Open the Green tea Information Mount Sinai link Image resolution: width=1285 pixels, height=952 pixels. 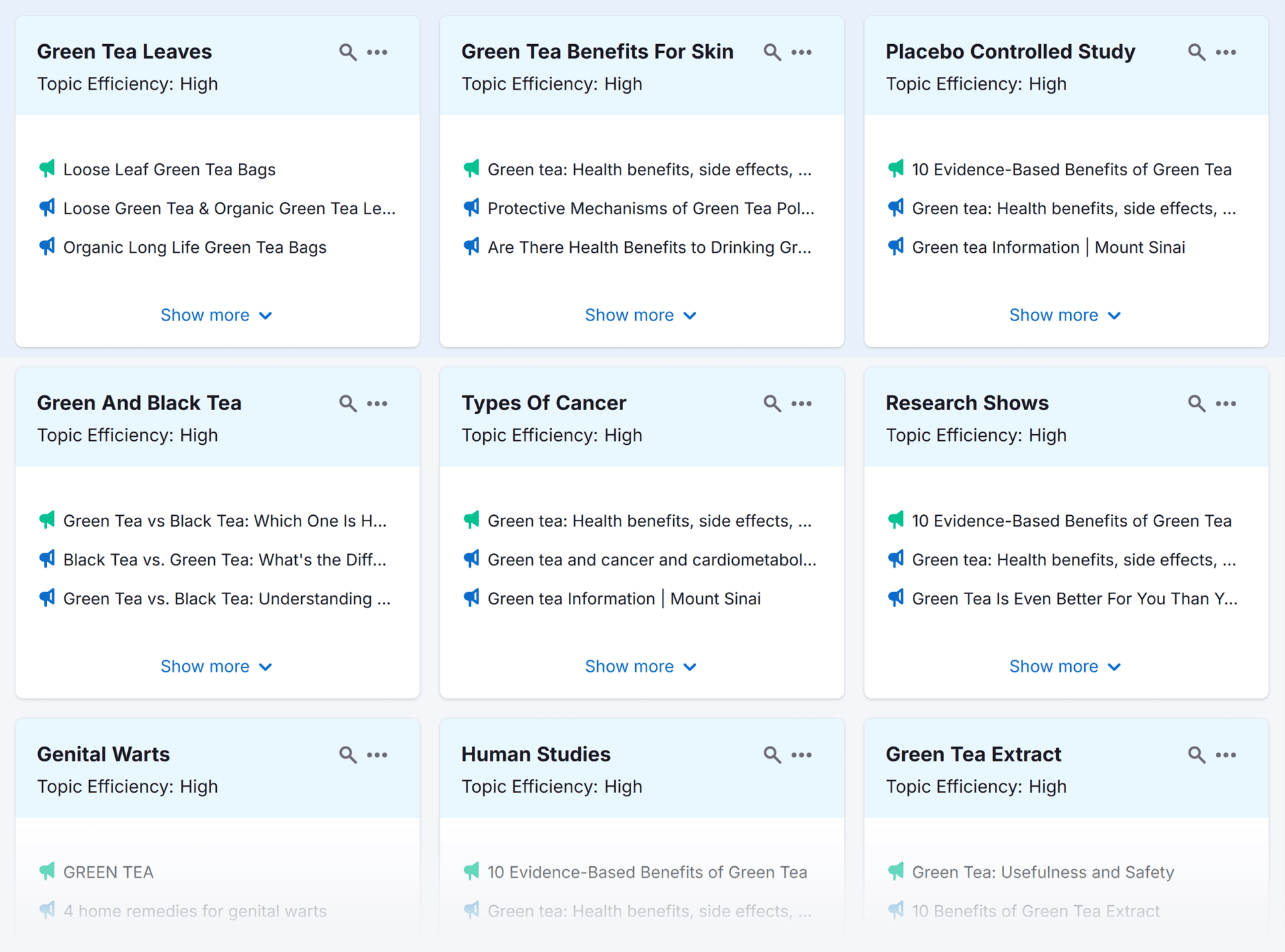(x=1048, y=247)
